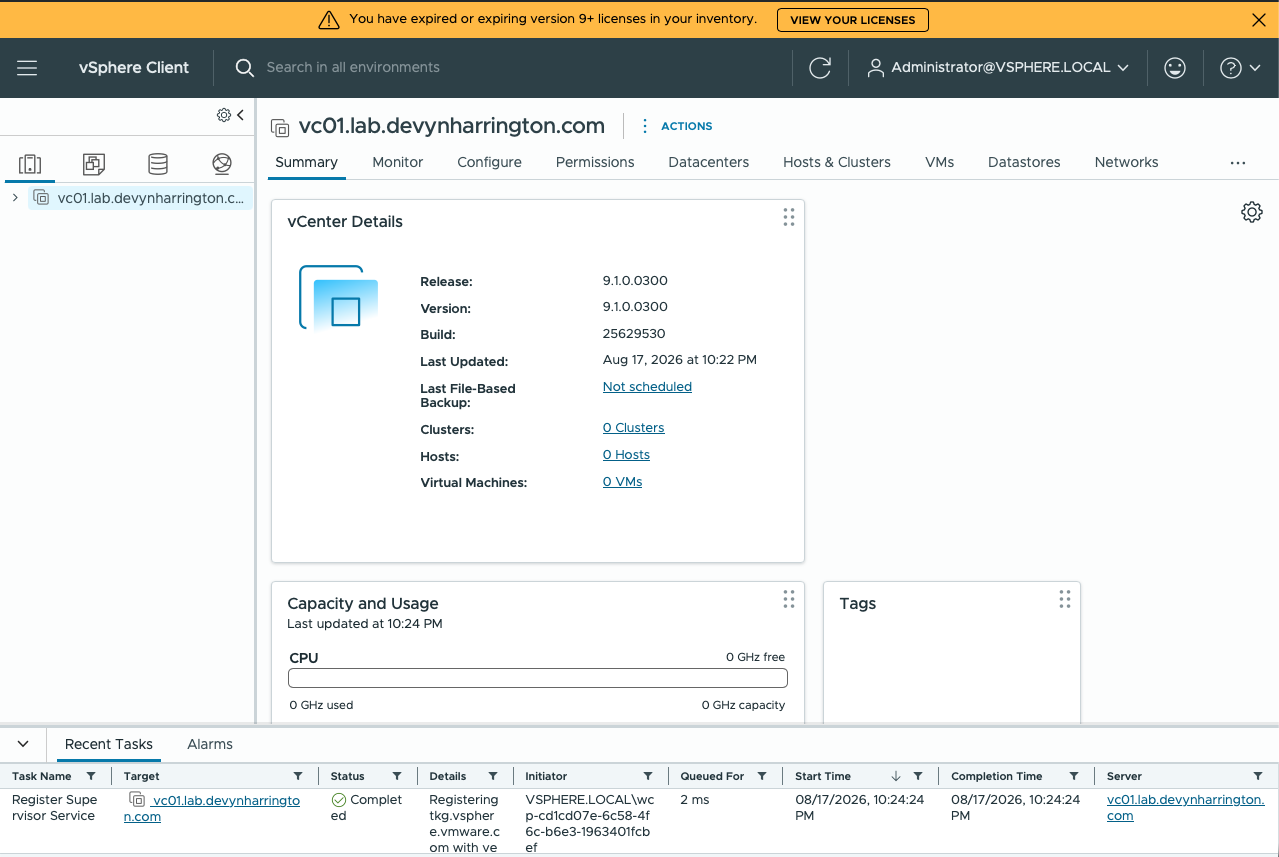This screenshot has height=857, width=1279.
Task: Expand the vc01.lab.devynharrington.c... tree node
Action: coord(15,198)
